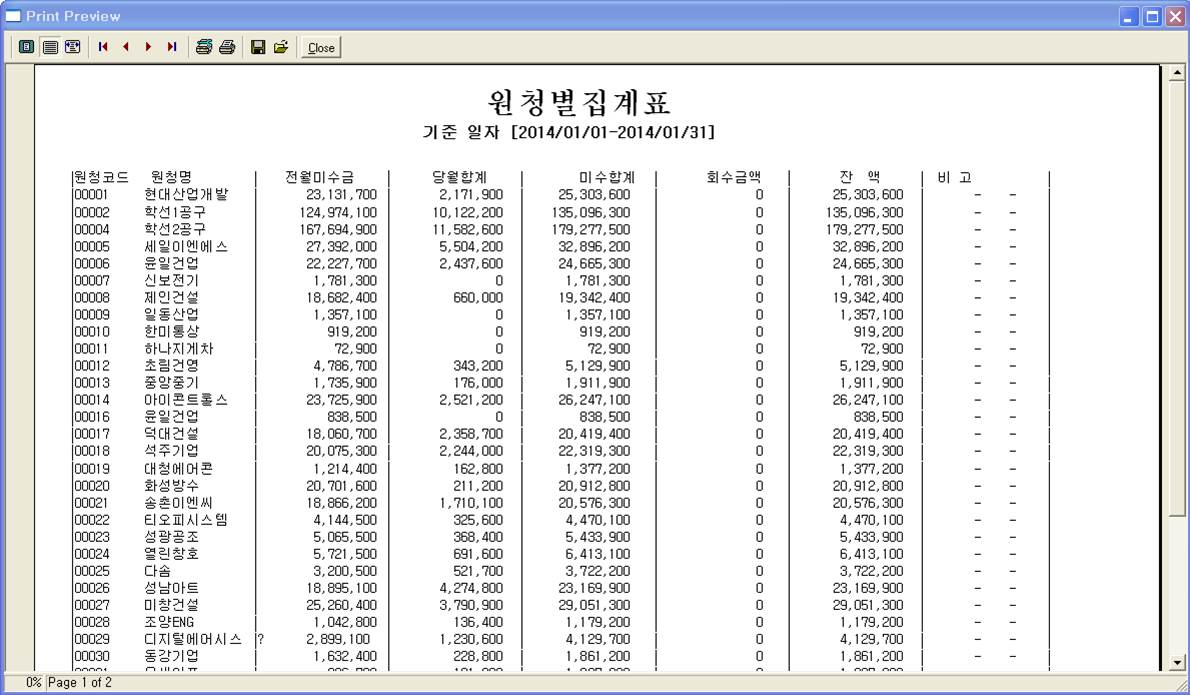Click the 회수금액 column header
Screen dimensions: 1190x695
tap(733, 178)
